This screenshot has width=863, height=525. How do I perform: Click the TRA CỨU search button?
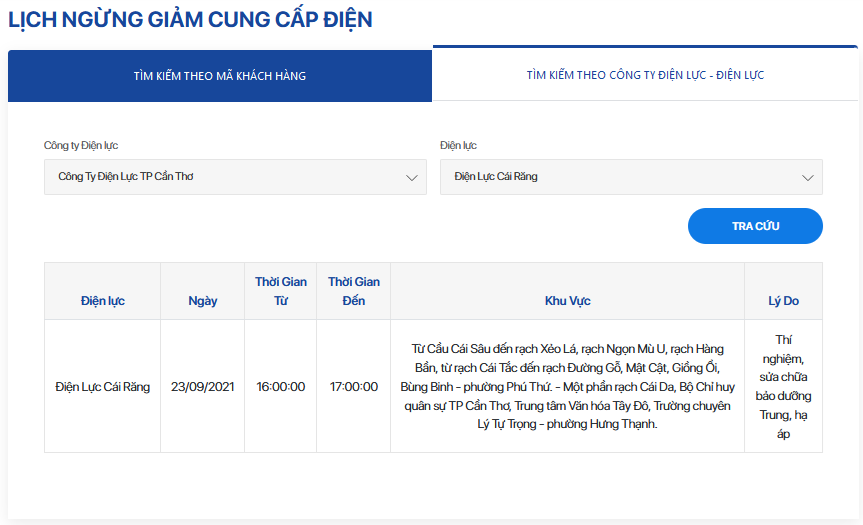click(x=755, y=226)
